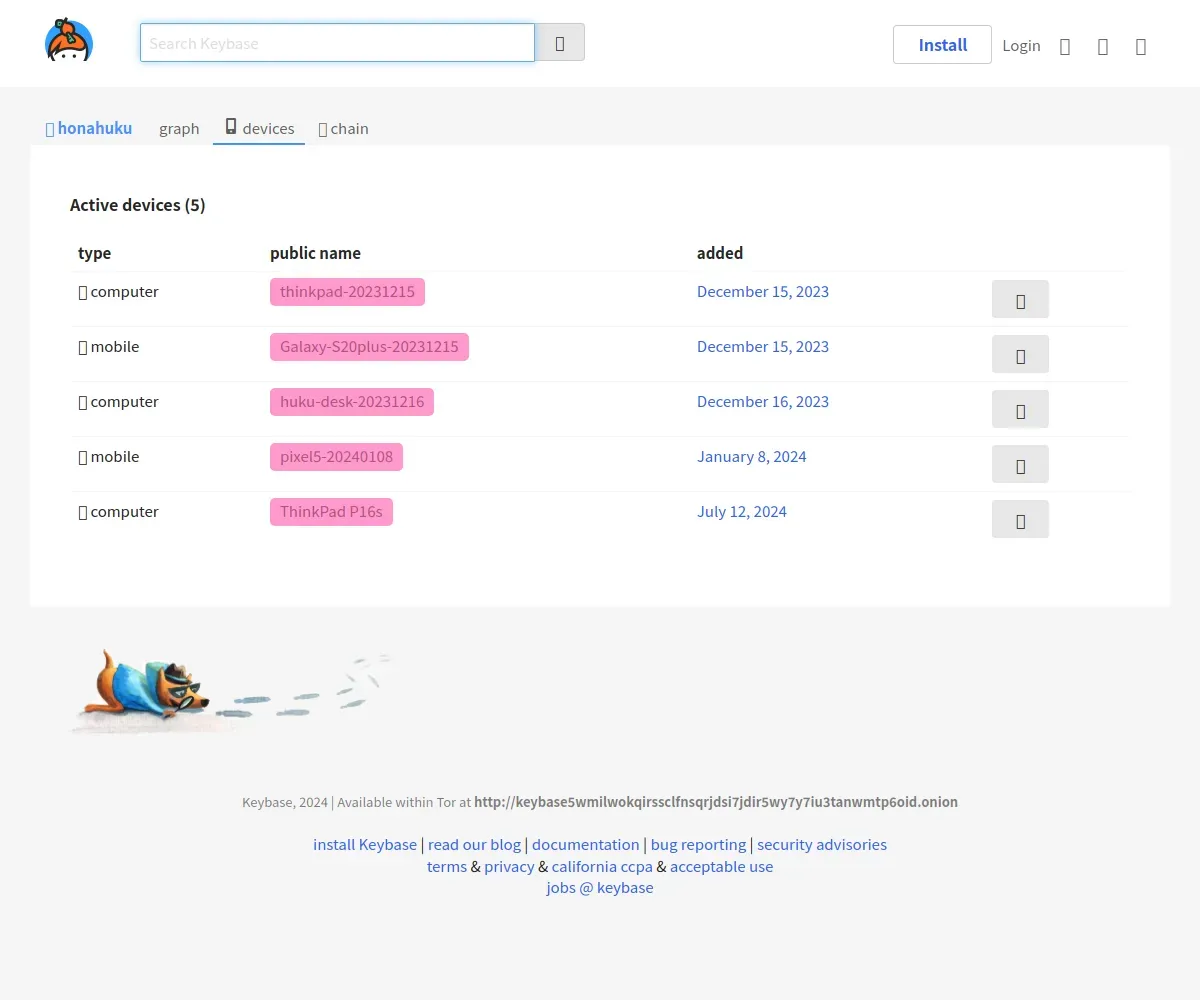The image size is (1200, 1000).
Task: Open the read our blog link
Action: click(x=474, y=844)
